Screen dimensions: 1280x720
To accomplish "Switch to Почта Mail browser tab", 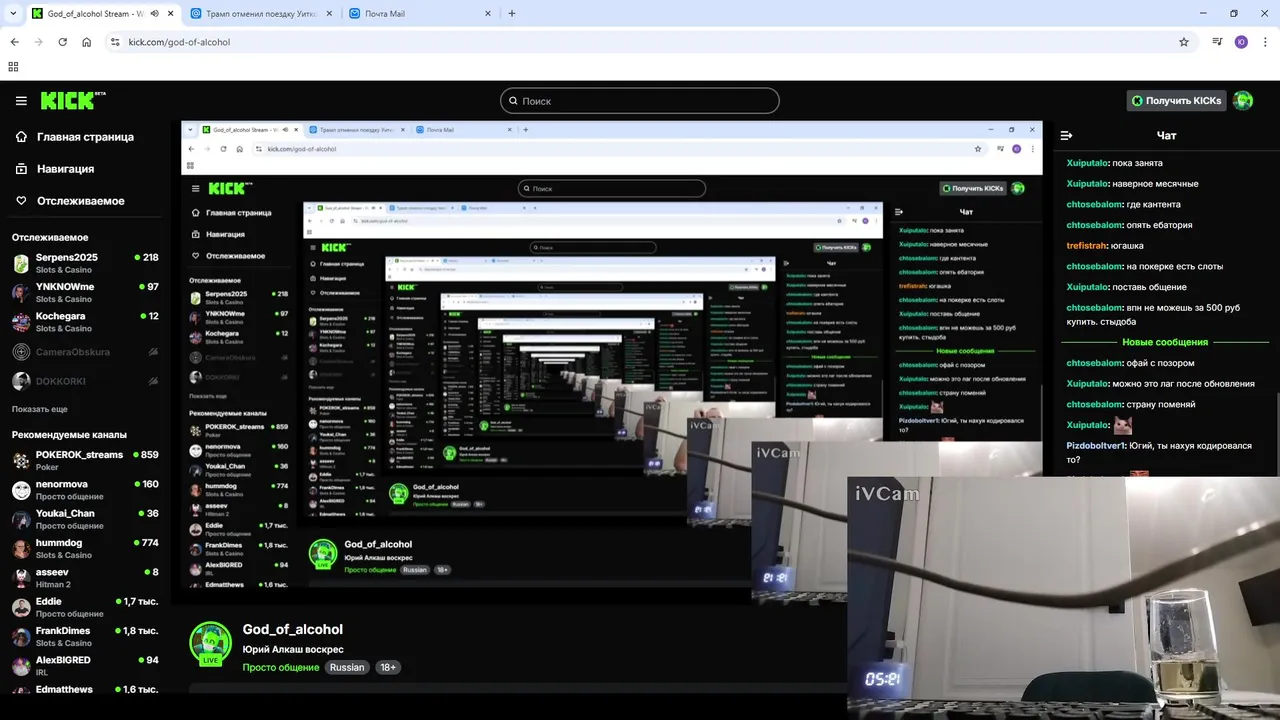I will pos(420,14).
